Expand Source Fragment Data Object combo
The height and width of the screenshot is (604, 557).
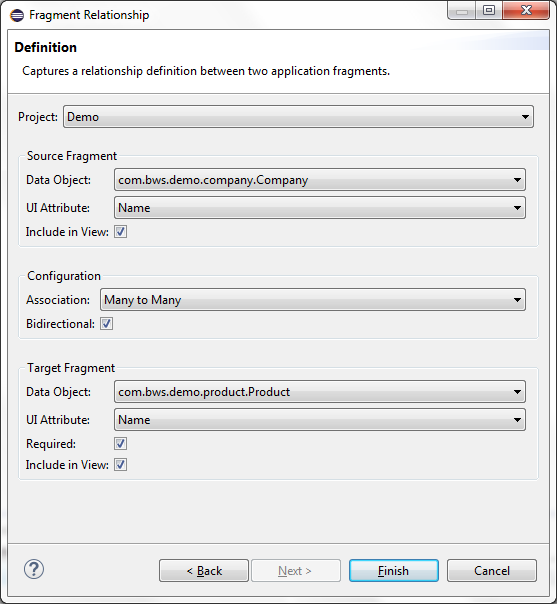[320, 180]
